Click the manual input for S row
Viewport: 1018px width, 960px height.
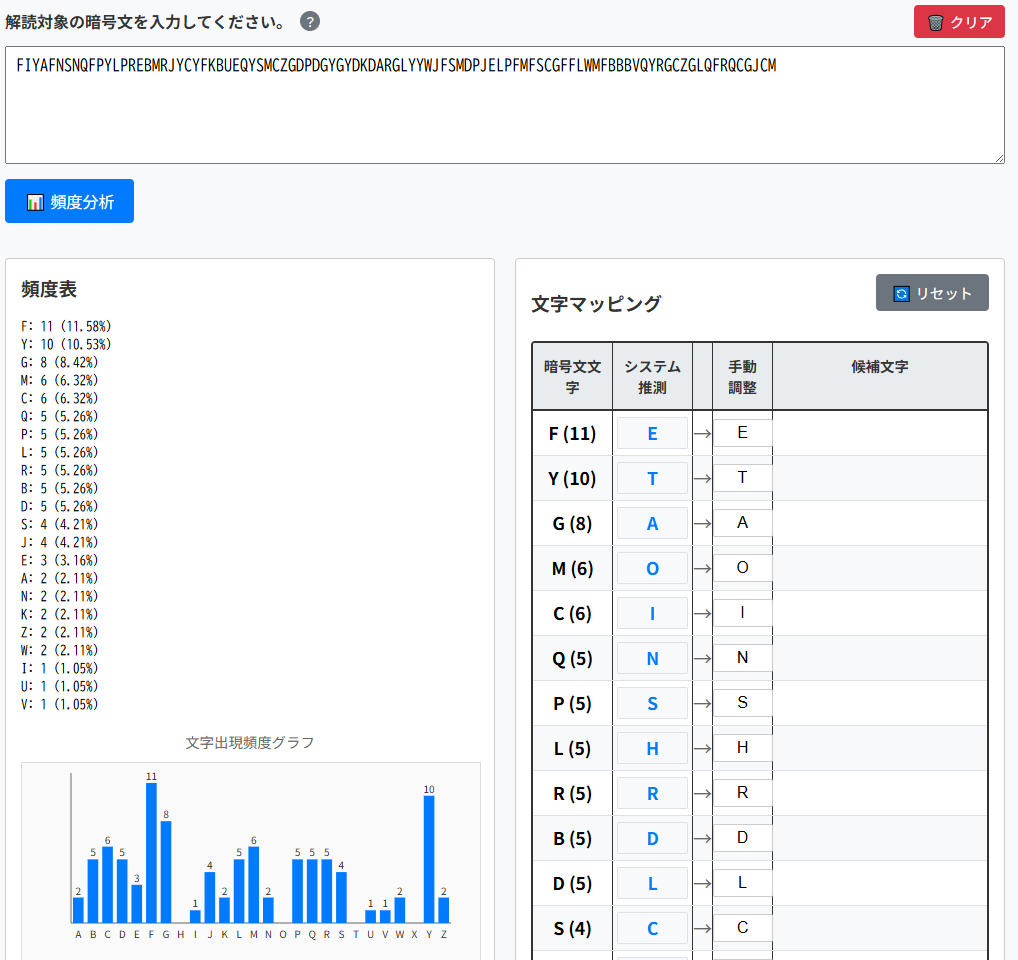pyautogui.click(x=742, y=928)
